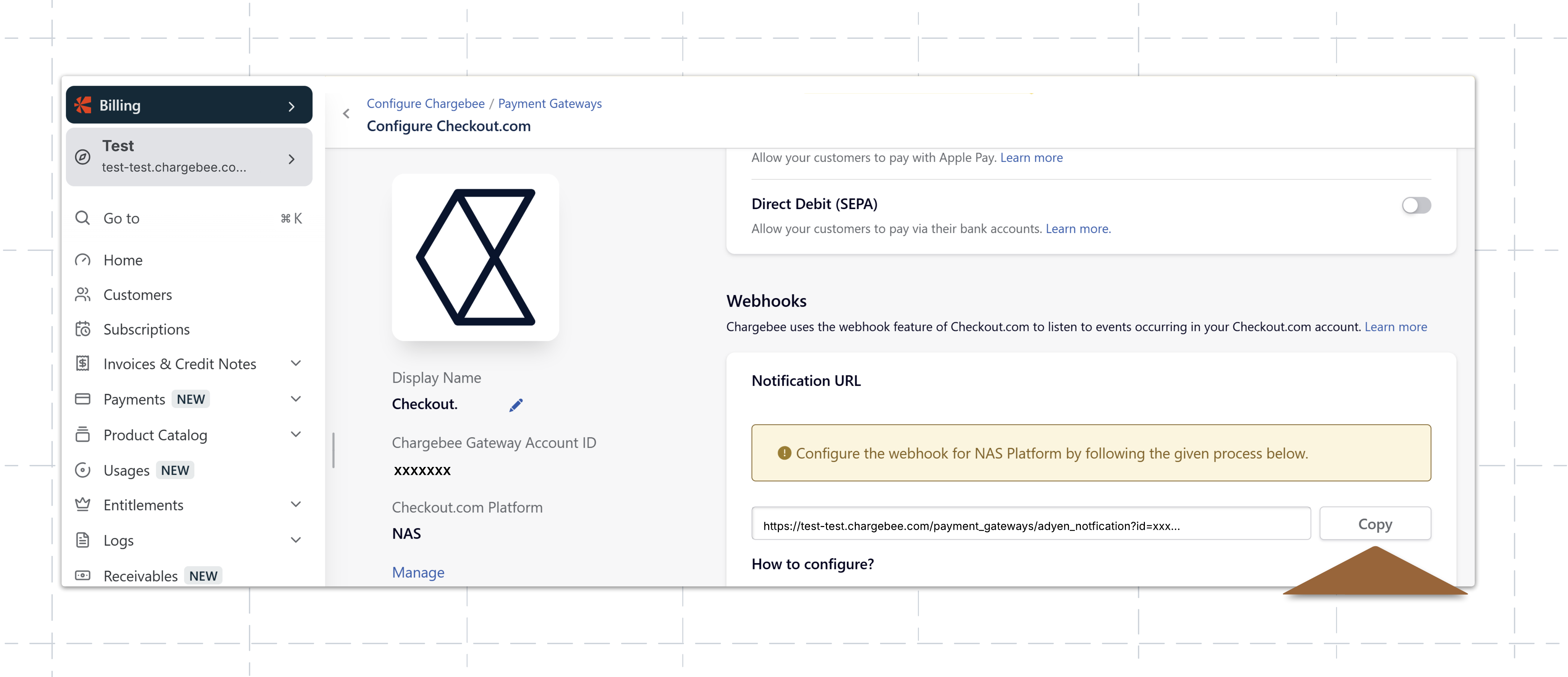The image size is (1568, 677).
Task: Expand the Payments submenu chevron
Action: tap(296, 399)
